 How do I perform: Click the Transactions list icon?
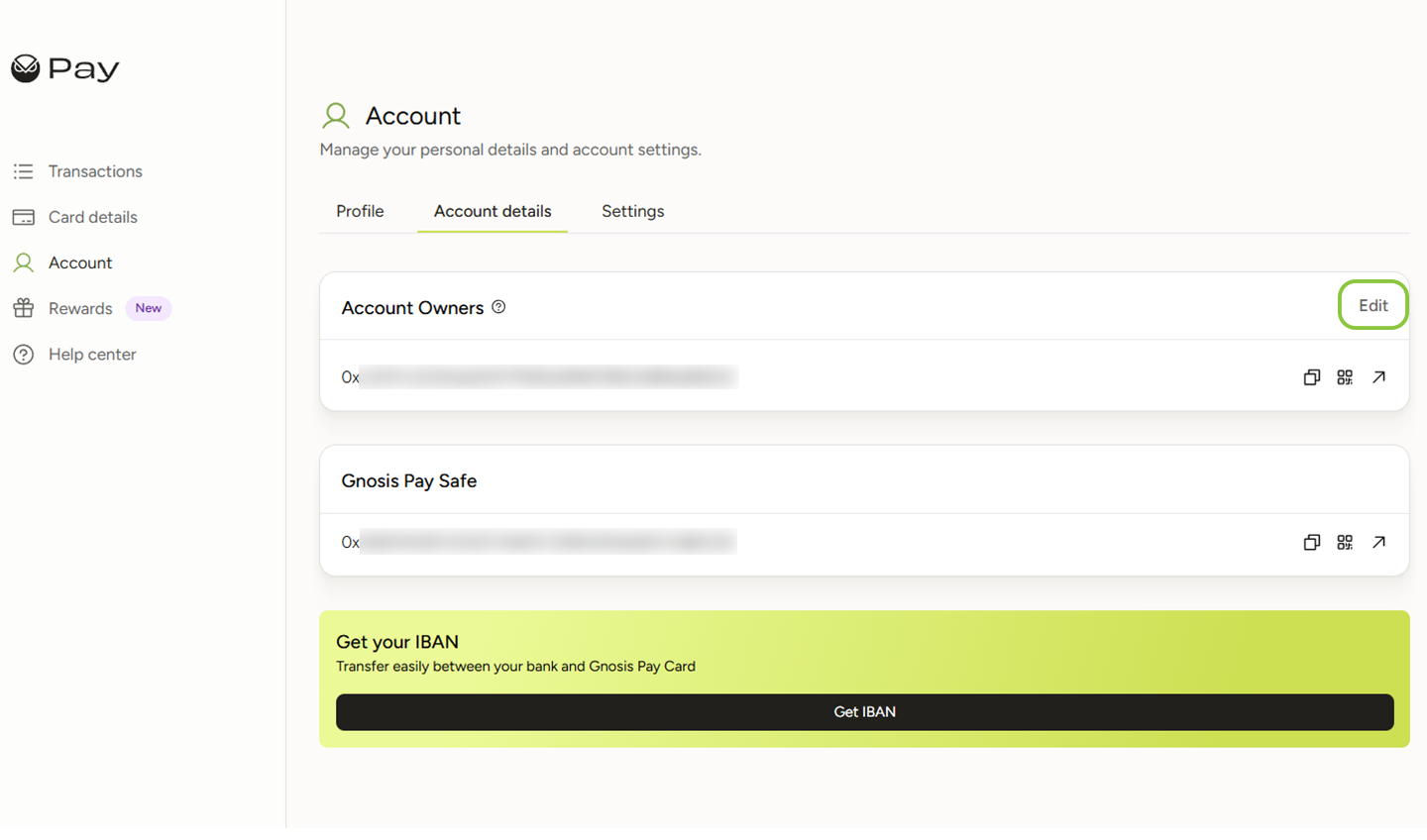(24, 171)
